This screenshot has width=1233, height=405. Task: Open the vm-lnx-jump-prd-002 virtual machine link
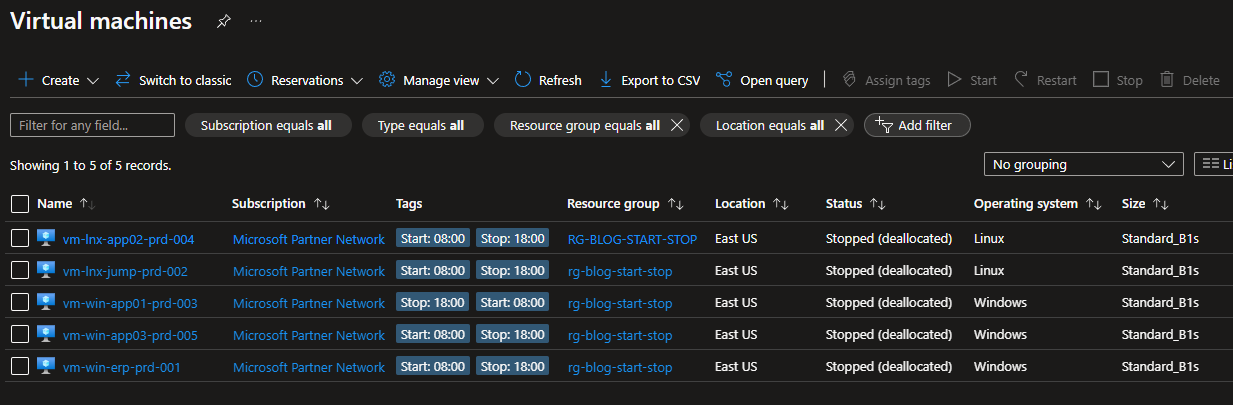coord(125,271)
